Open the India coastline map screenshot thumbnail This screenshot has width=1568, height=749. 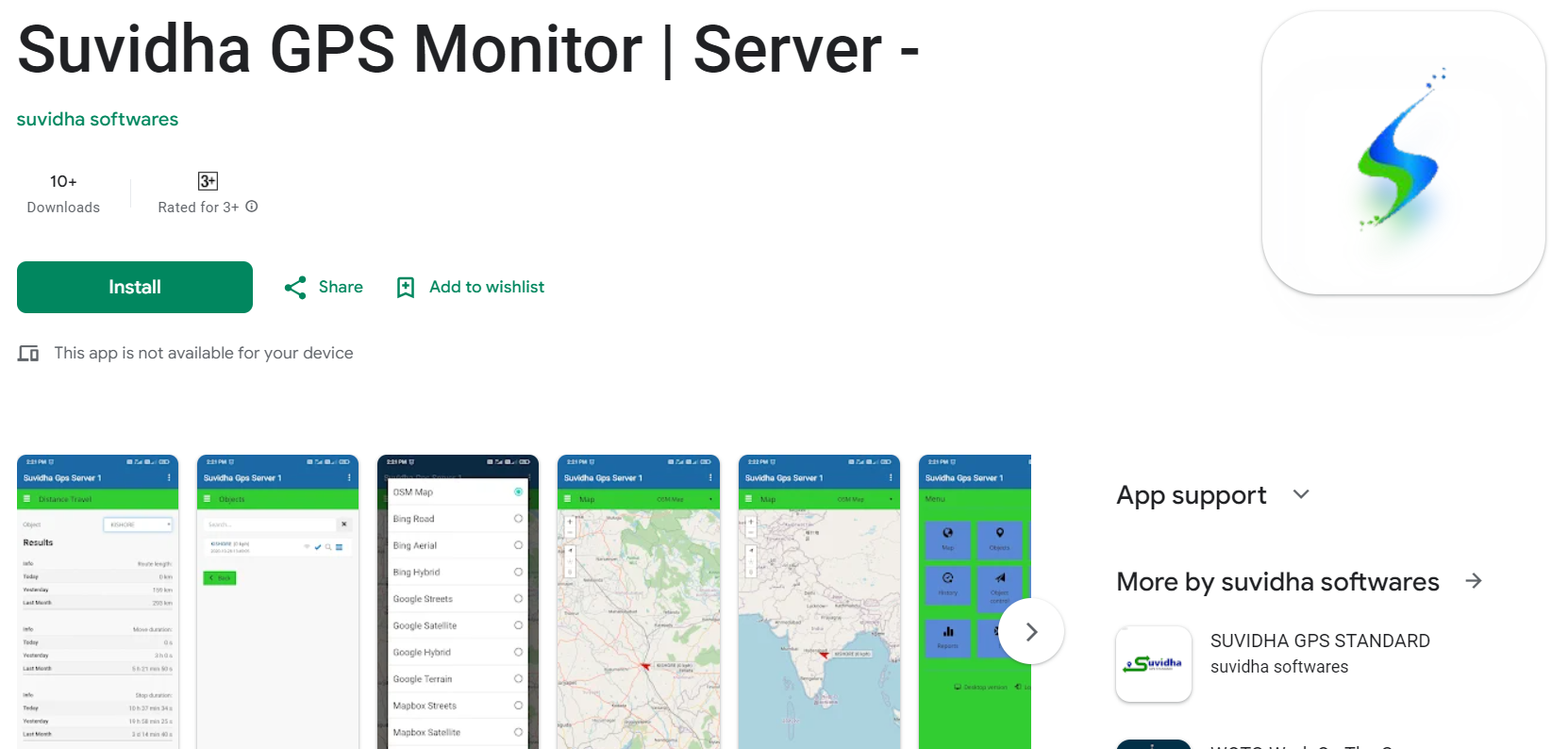819,602
